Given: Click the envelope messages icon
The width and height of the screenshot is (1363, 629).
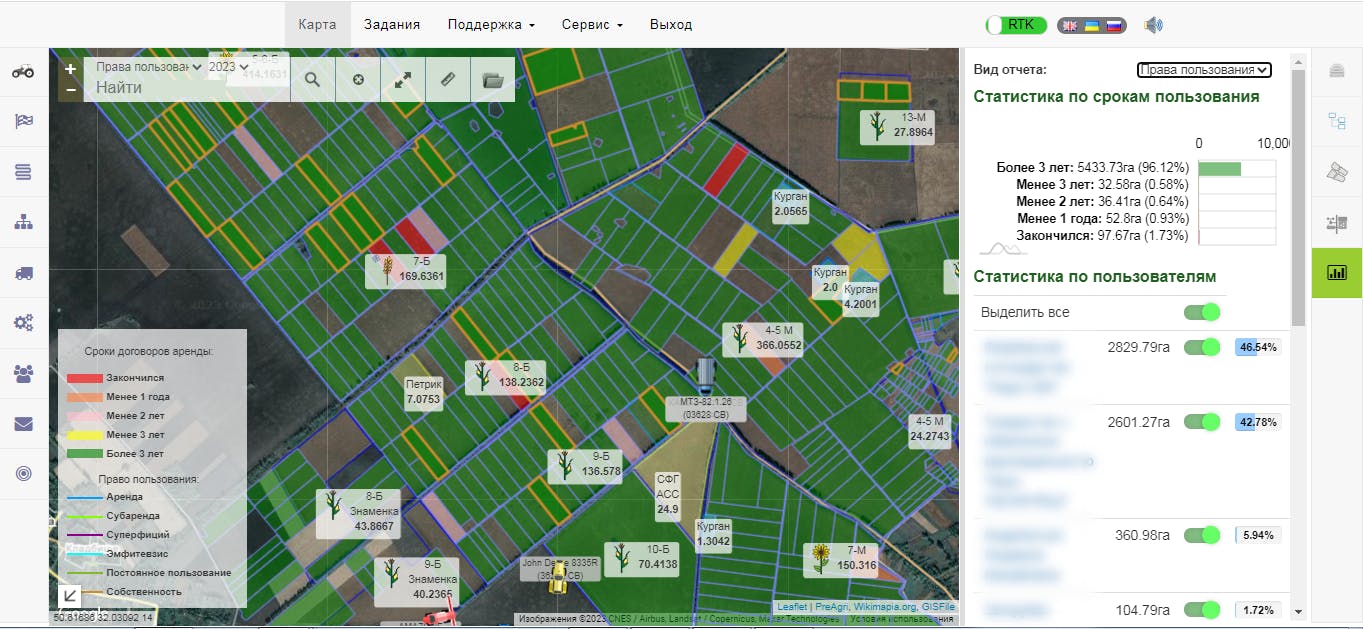Looking at the screenshot, I should 23,424.
